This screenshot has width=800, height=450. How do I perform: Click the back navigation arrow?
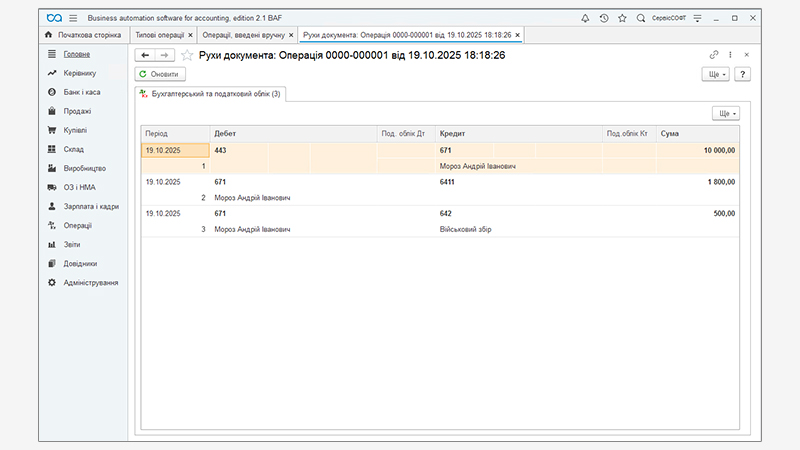(x=145, y=56)
